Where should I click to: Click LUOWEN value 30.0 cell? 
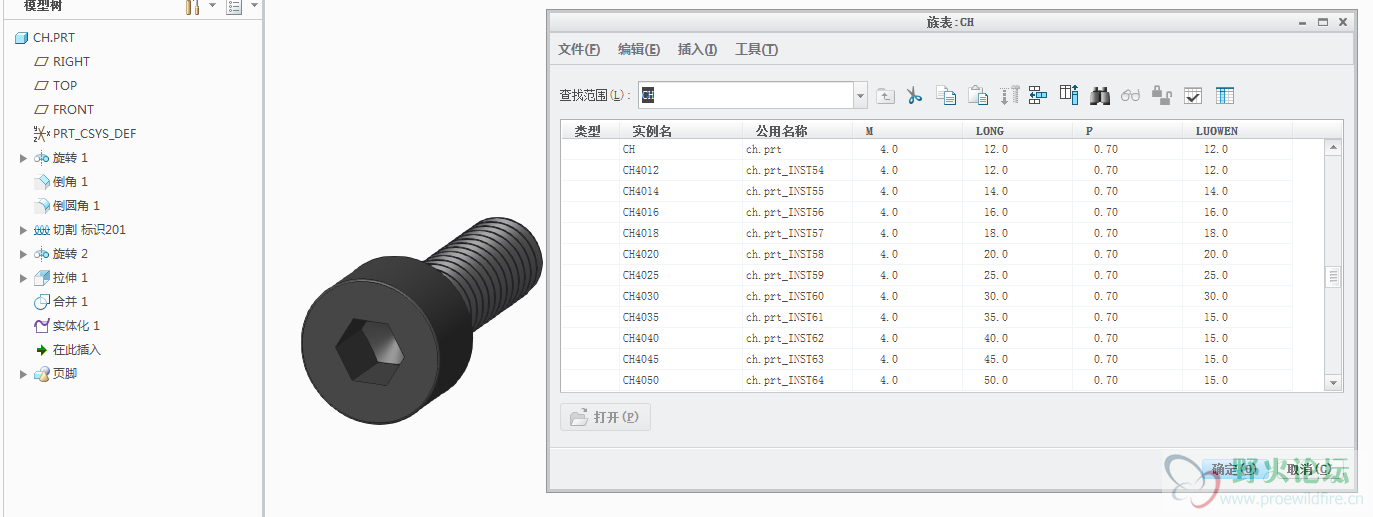click(x=1216, y=296)
